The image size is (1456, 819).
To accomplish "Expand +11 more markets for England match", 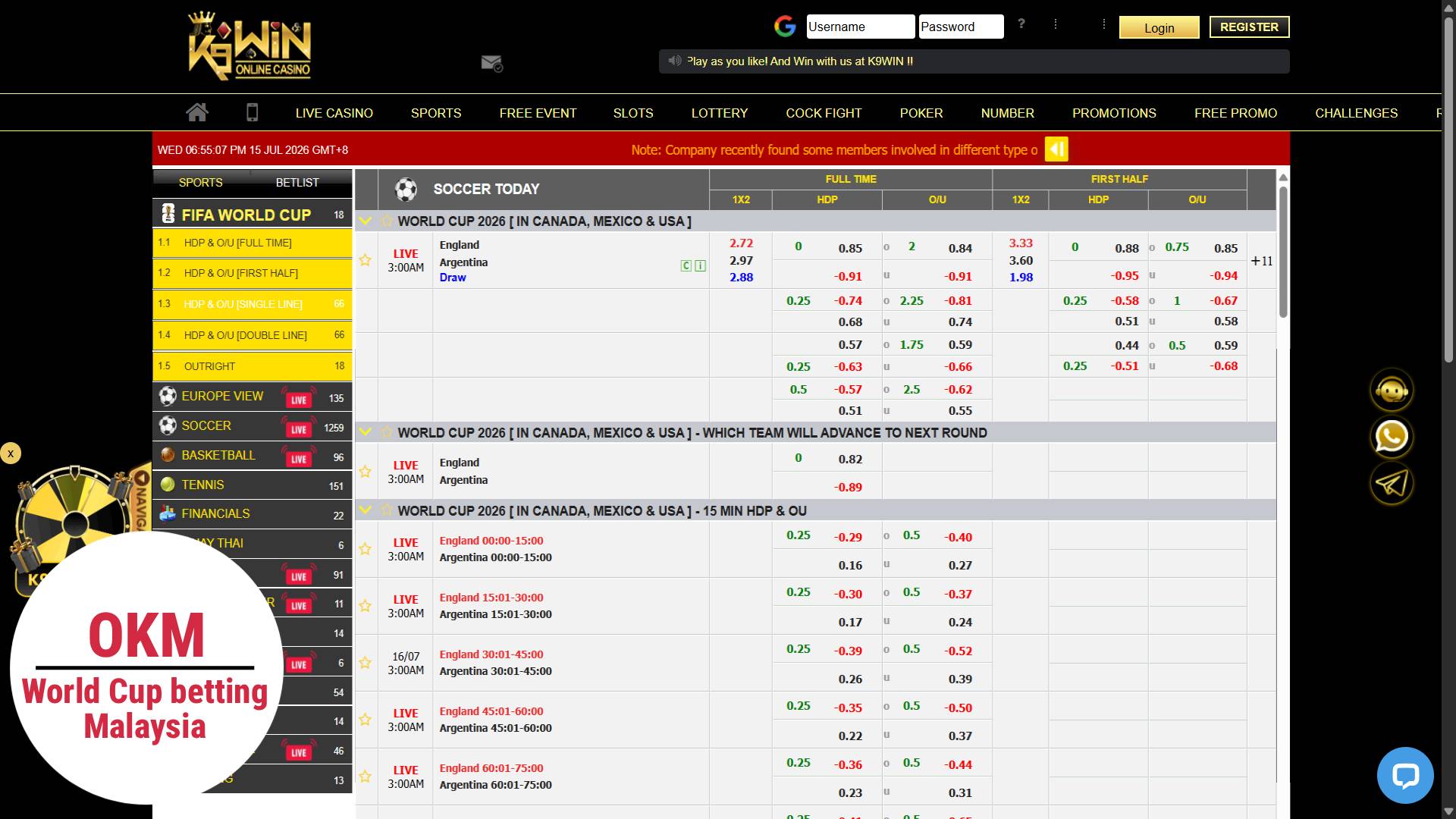I will click(x=1262, y=261).
